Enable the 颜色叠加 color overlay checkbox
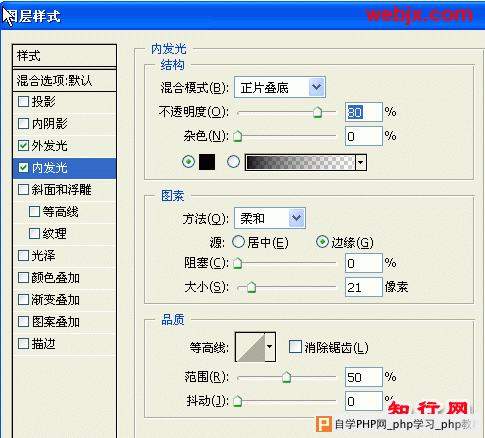The height and width of the screenshot is (438, 485). 23,278
